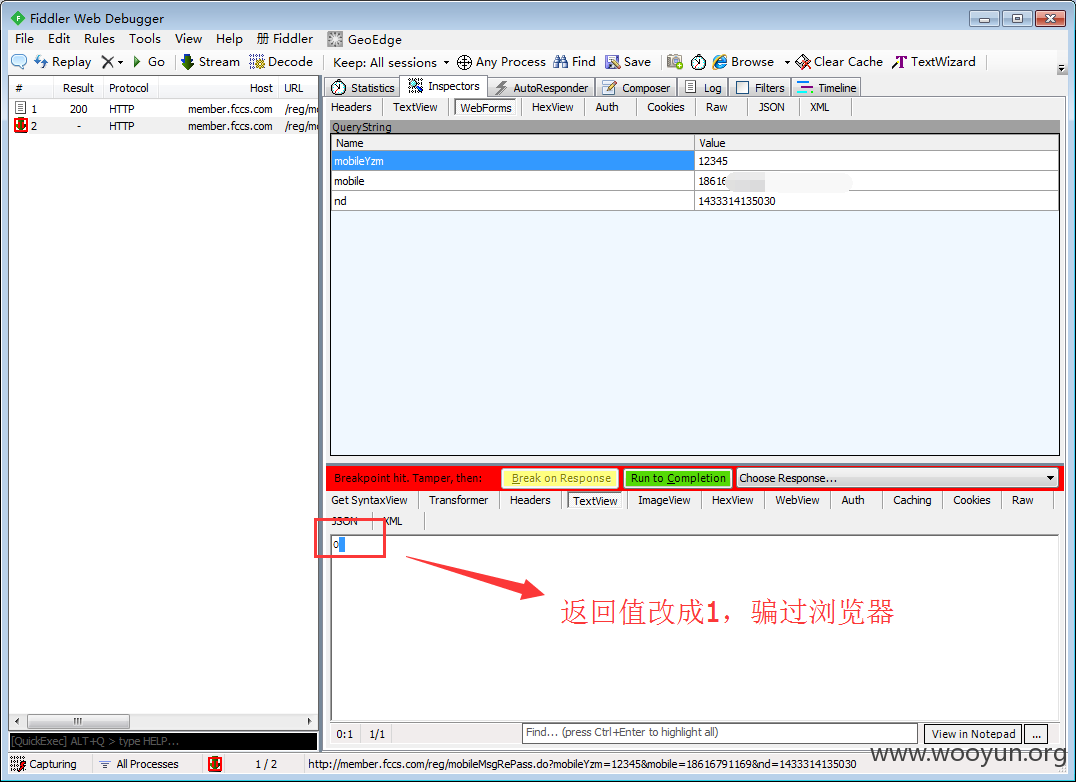The width and height of the screenshot is (1076, 782).
Task: Select session 1 with result 200
Action: click(164, 109)
